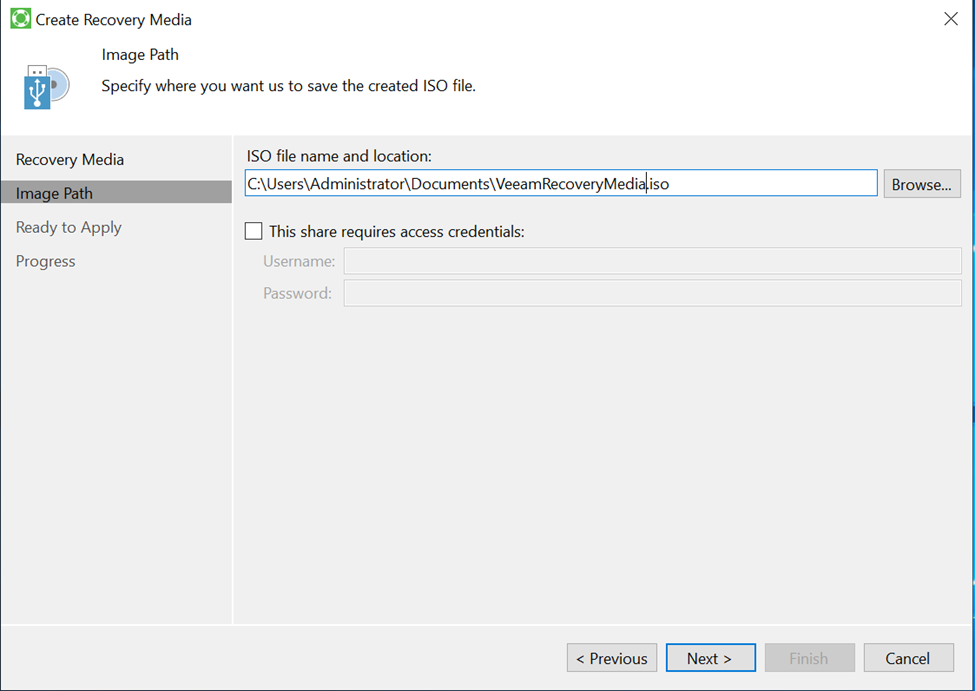Click into the Username field

(x=652, y=261)
